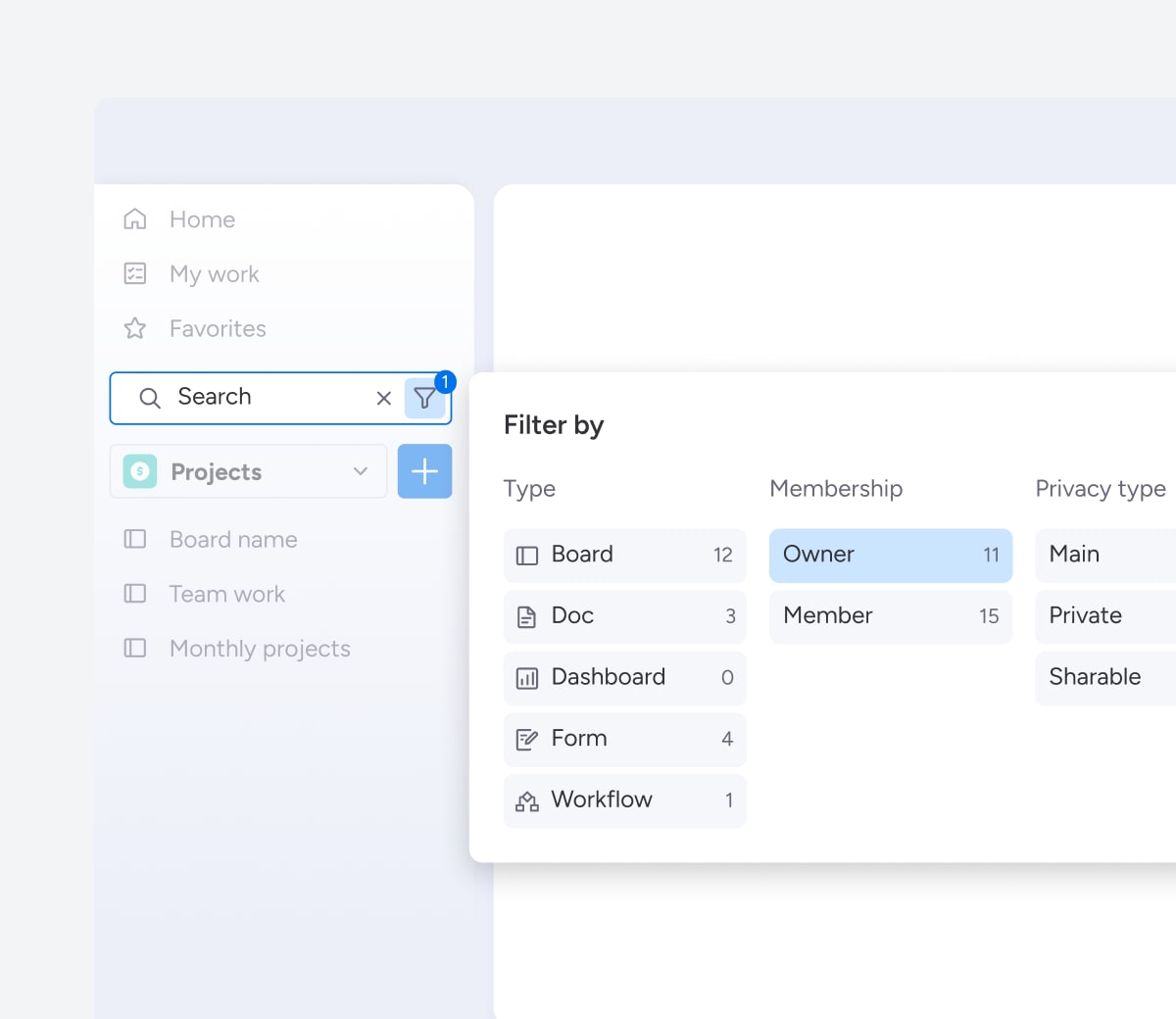The width and height of the screenshot is (1176, 1019).
Task: Filter by Board type
Action: (x=625, y=556)
